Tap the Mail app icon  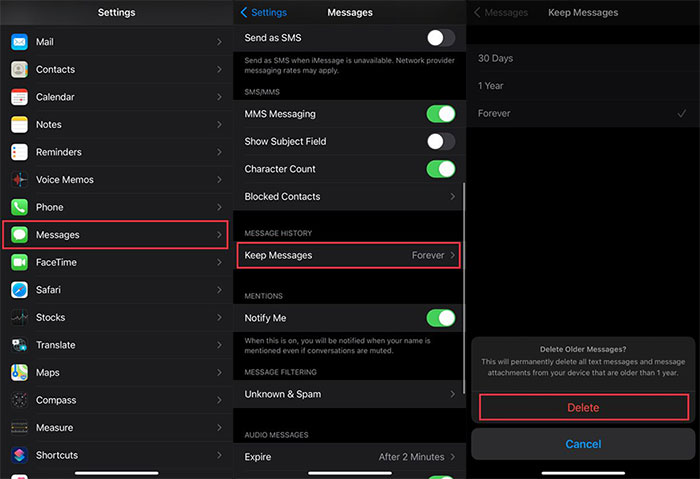pos(19,42)
